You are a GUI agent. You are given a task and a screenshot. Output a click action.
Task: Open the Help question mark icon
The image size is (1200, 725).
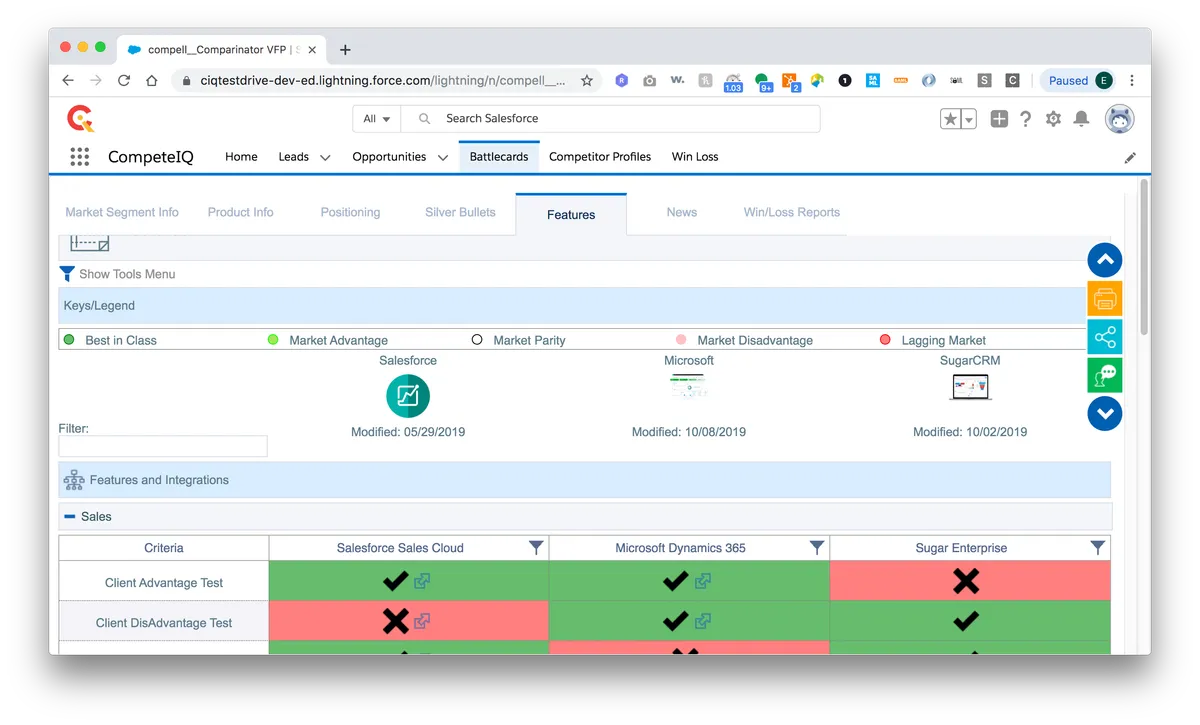pos(1025,119)
